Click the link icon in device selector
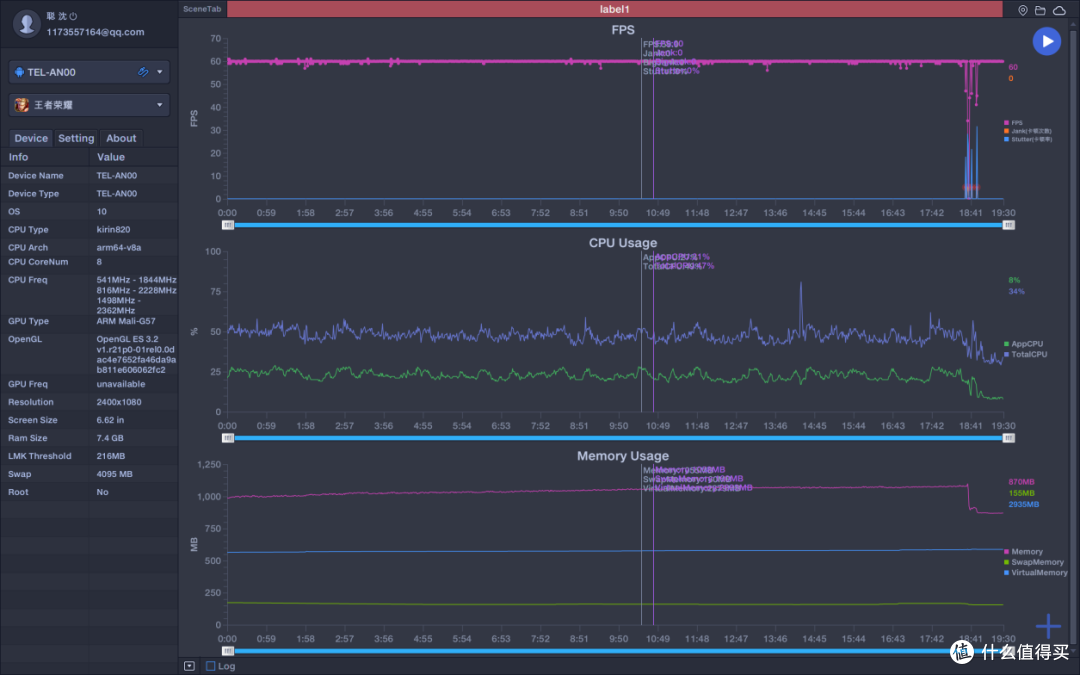This screenshot has height=675, width=1080. click(143, 72)
